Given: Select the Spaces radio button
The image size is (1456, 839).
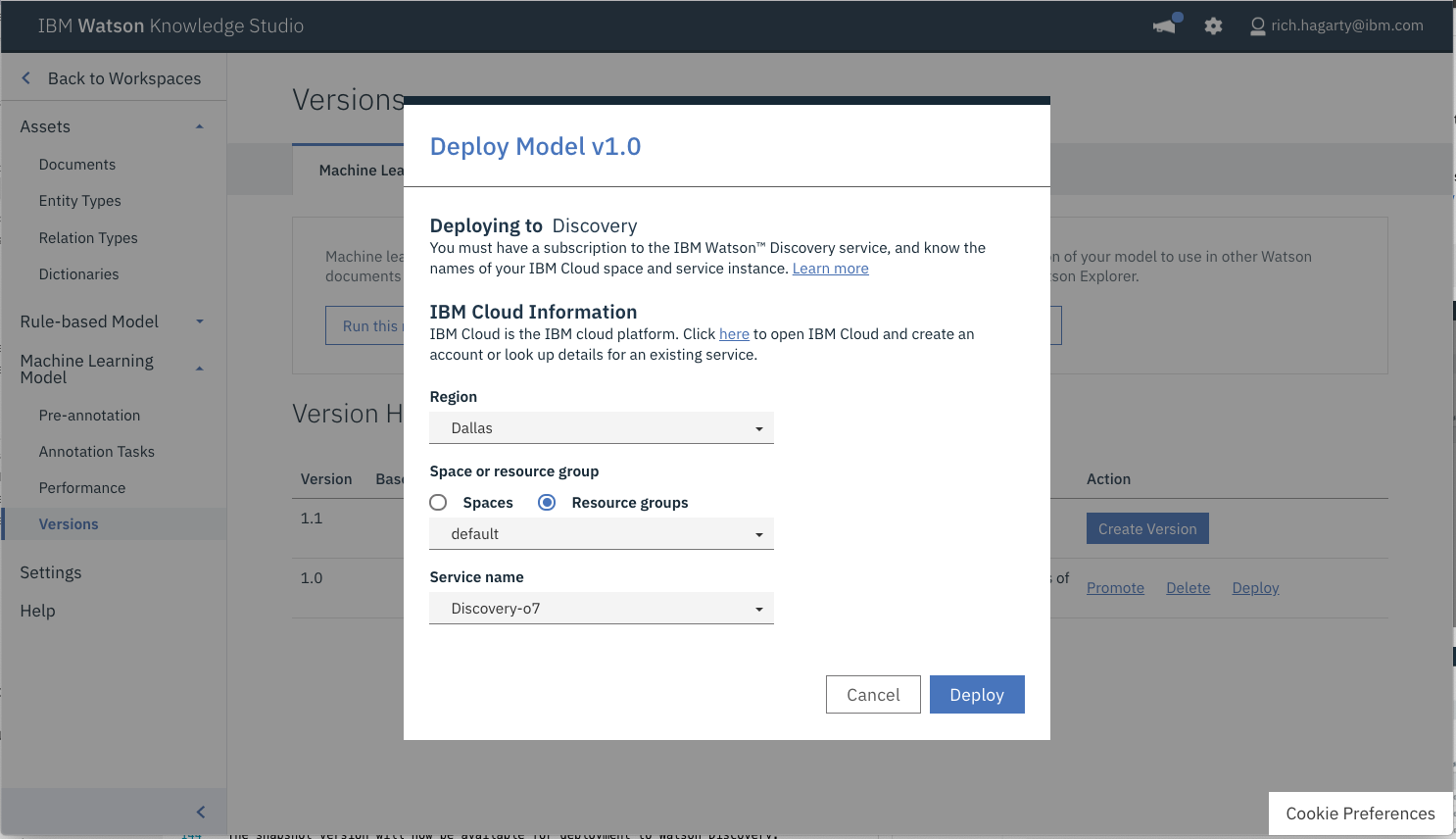Looking at the screenshot, I should point(438,503).
